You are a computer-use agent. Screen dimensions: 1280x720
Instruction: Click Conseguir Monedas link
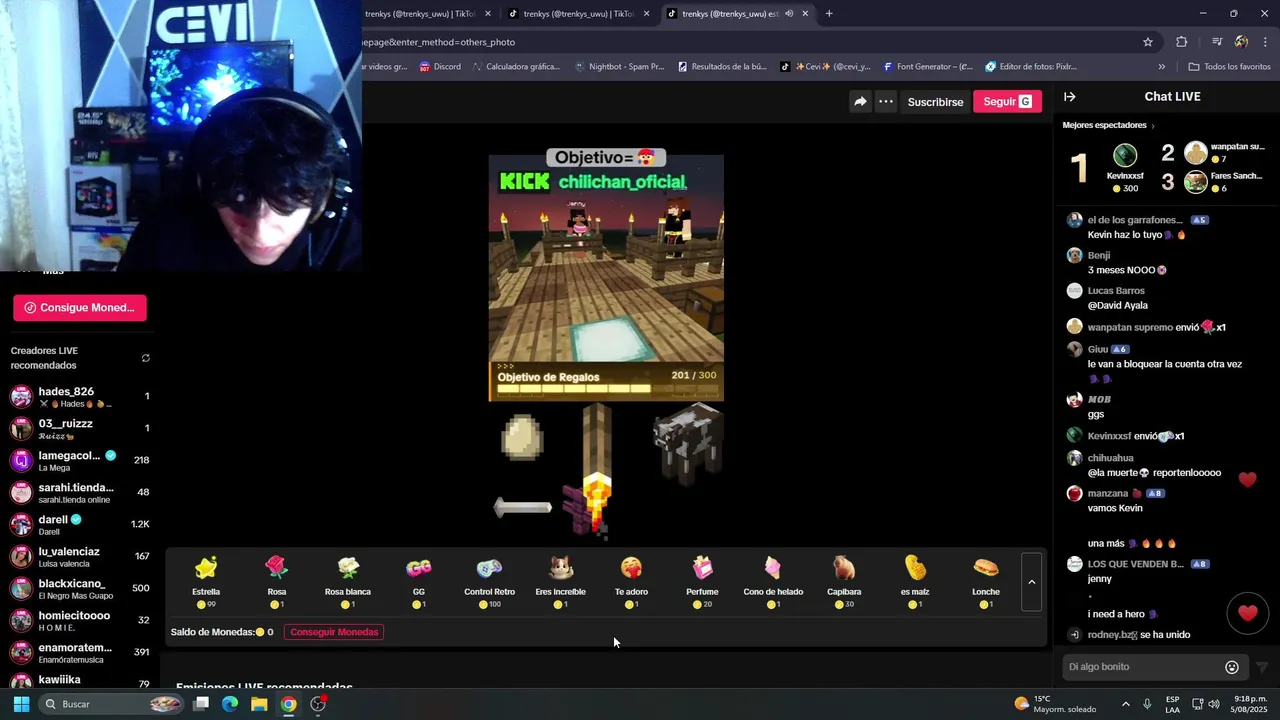[334, 632]
